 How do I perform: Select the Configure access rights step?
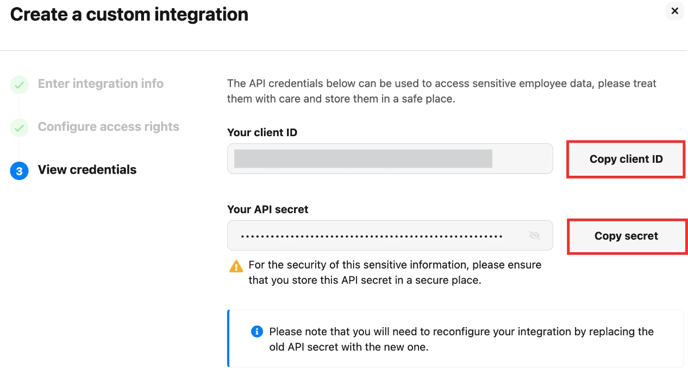108,126
